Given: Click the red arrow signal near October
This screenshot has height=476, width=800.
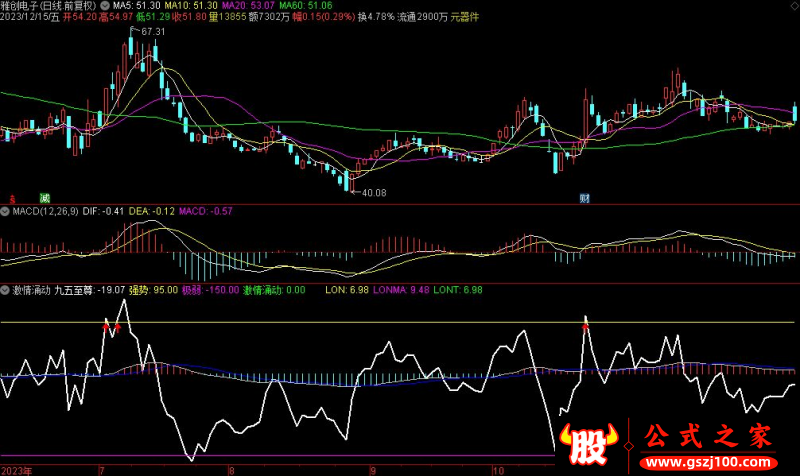Looking at the screenshot, I should tap(585, 324).
